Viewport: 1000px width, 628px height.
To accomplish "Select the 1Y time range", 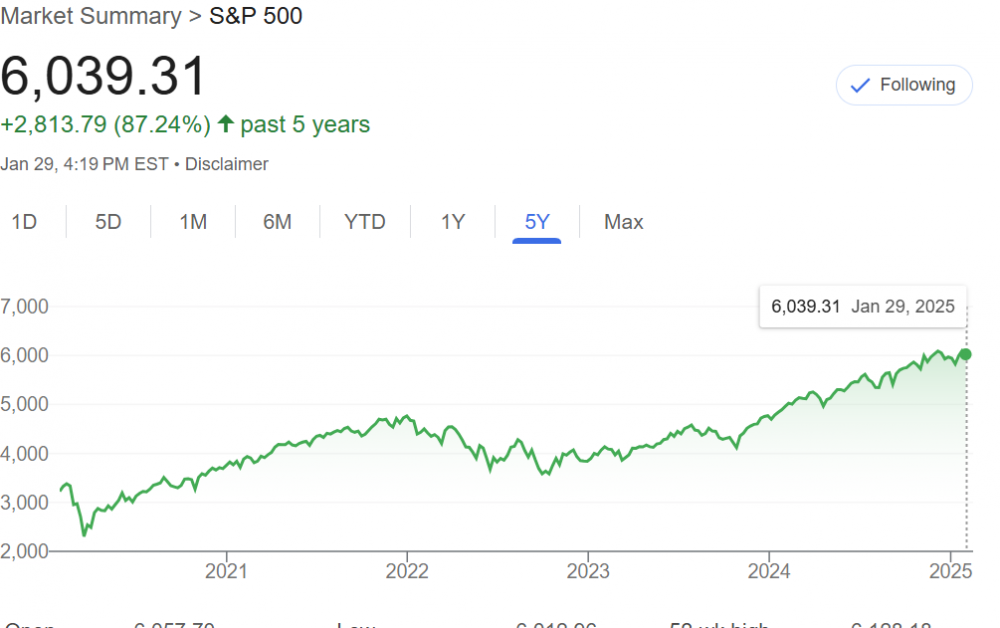I will (453, 222).
